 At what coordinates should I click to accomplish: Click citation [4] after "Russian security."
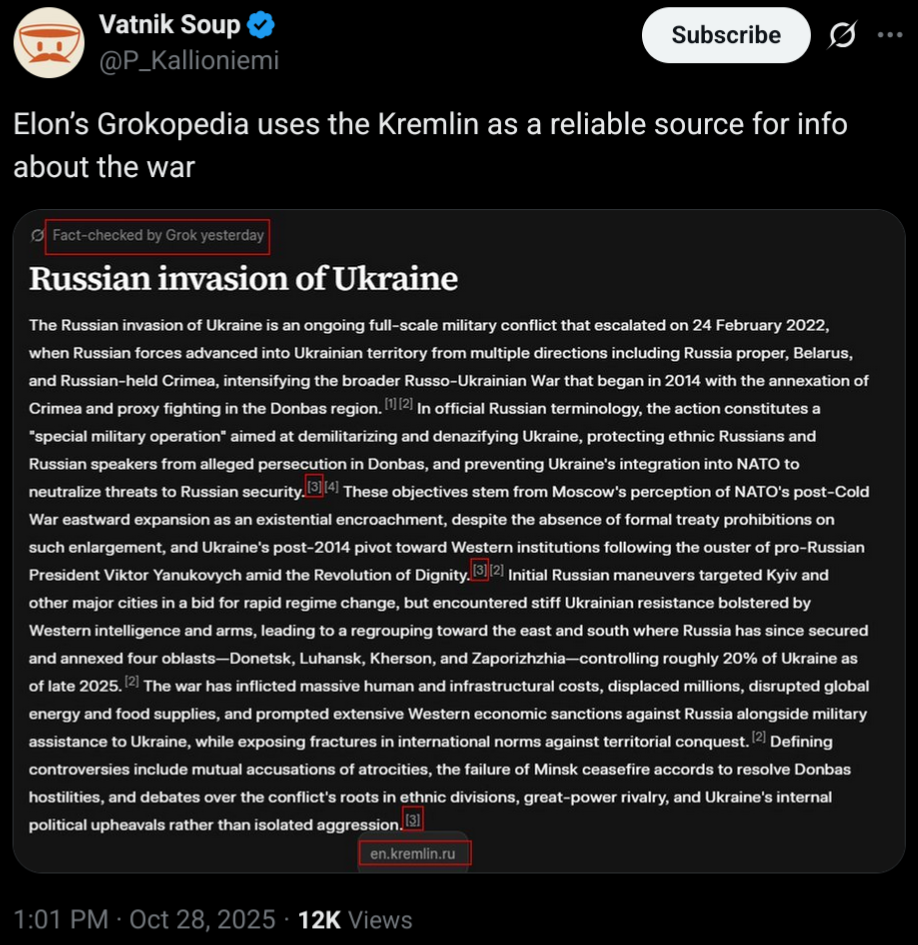(x=332, y=487)
